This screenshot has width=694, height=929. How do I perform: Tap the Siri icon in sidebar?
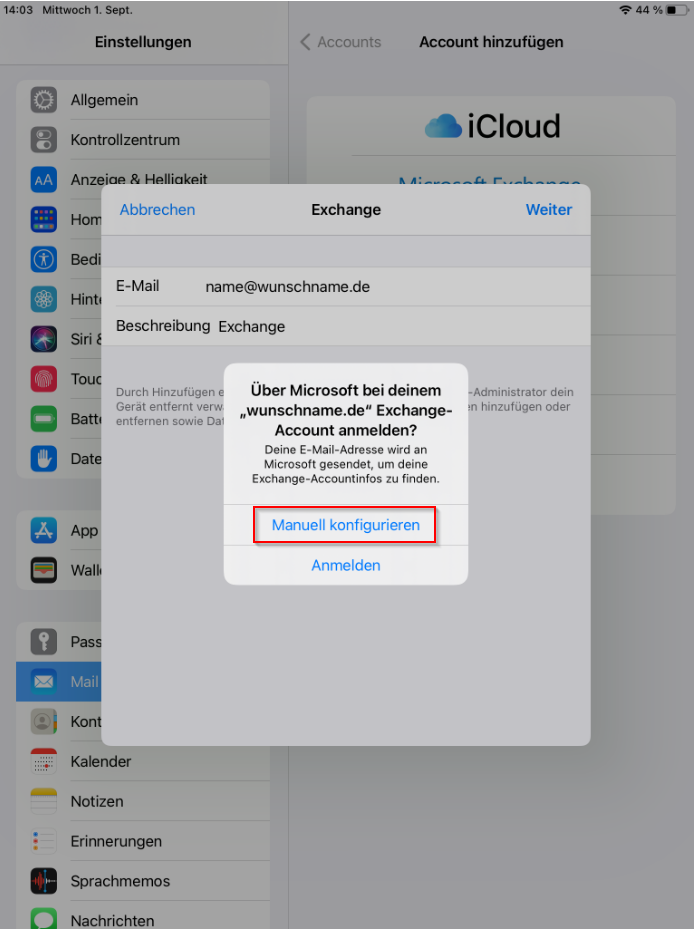click(43, 339)
